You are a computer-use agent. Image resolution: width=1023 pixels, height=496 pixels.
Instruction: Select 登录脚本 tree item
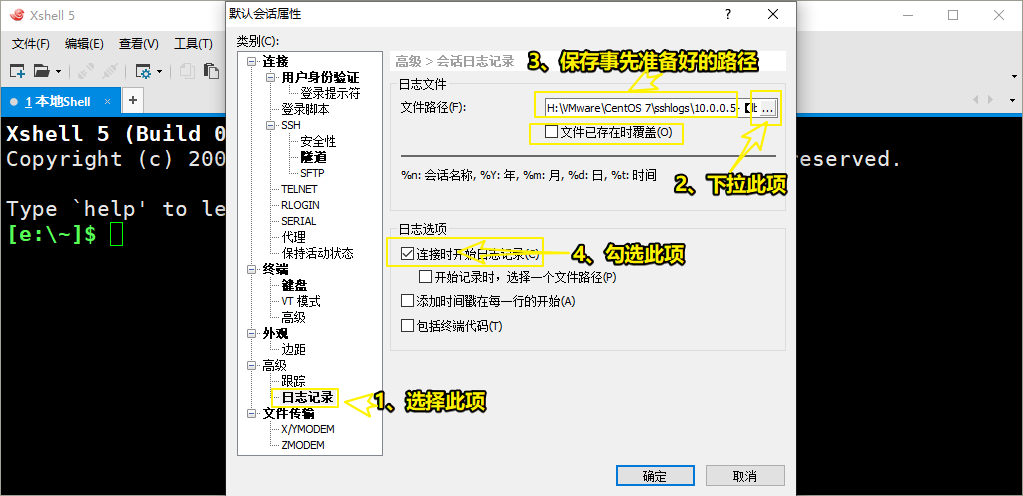305,109
